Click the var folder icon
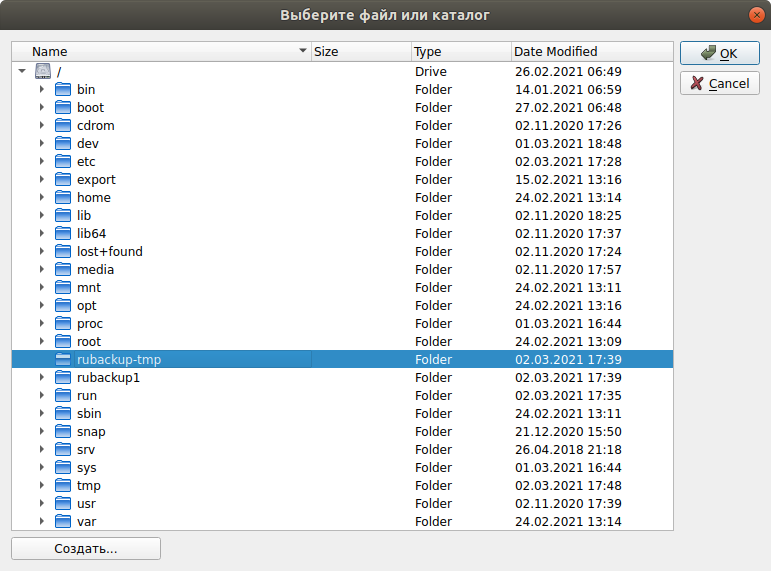 point(63,522)
